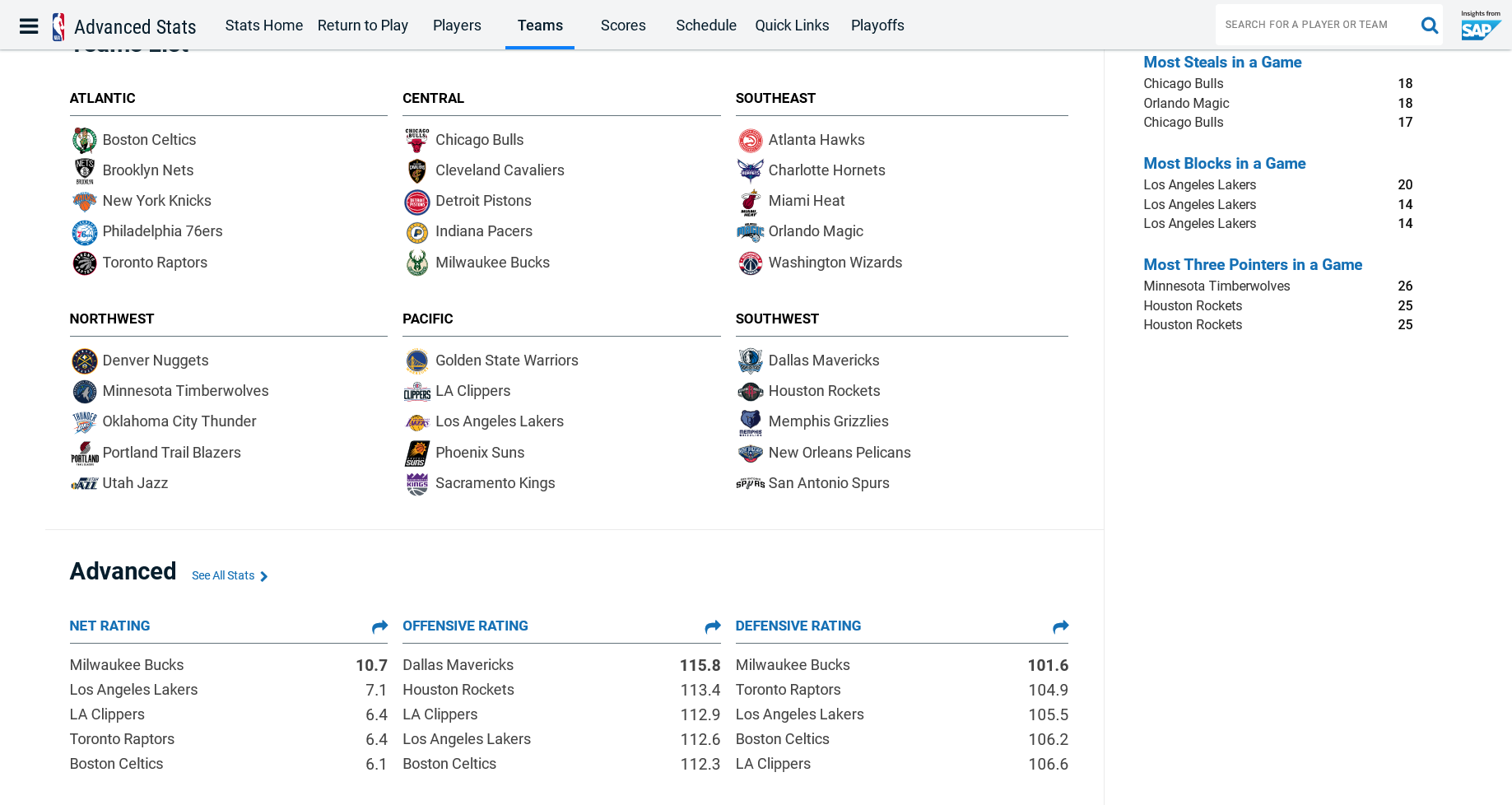Open the Players menu
This screenshot has width=1512, height=805.
[x=457, y=26]
